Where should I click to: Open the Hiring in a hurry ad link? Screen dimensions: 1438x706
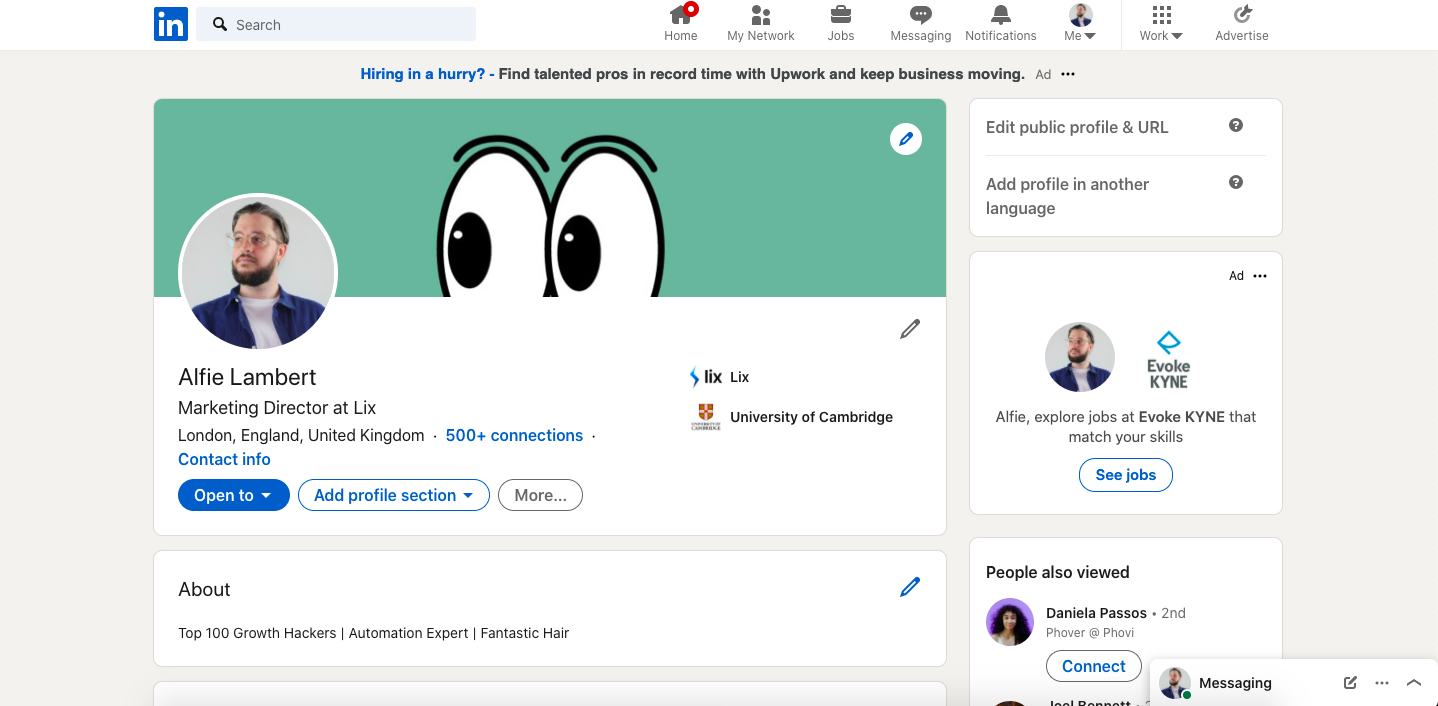pyautogui.click(x=422, y=73)
